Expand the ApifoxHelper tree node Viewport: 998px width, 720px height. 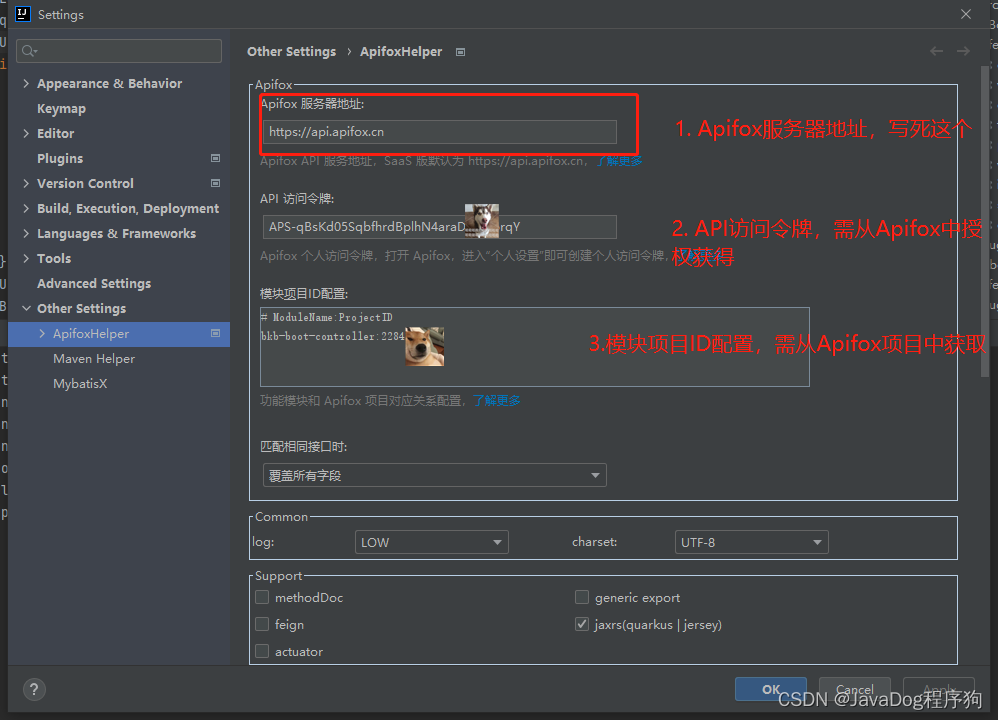(42, 334)
